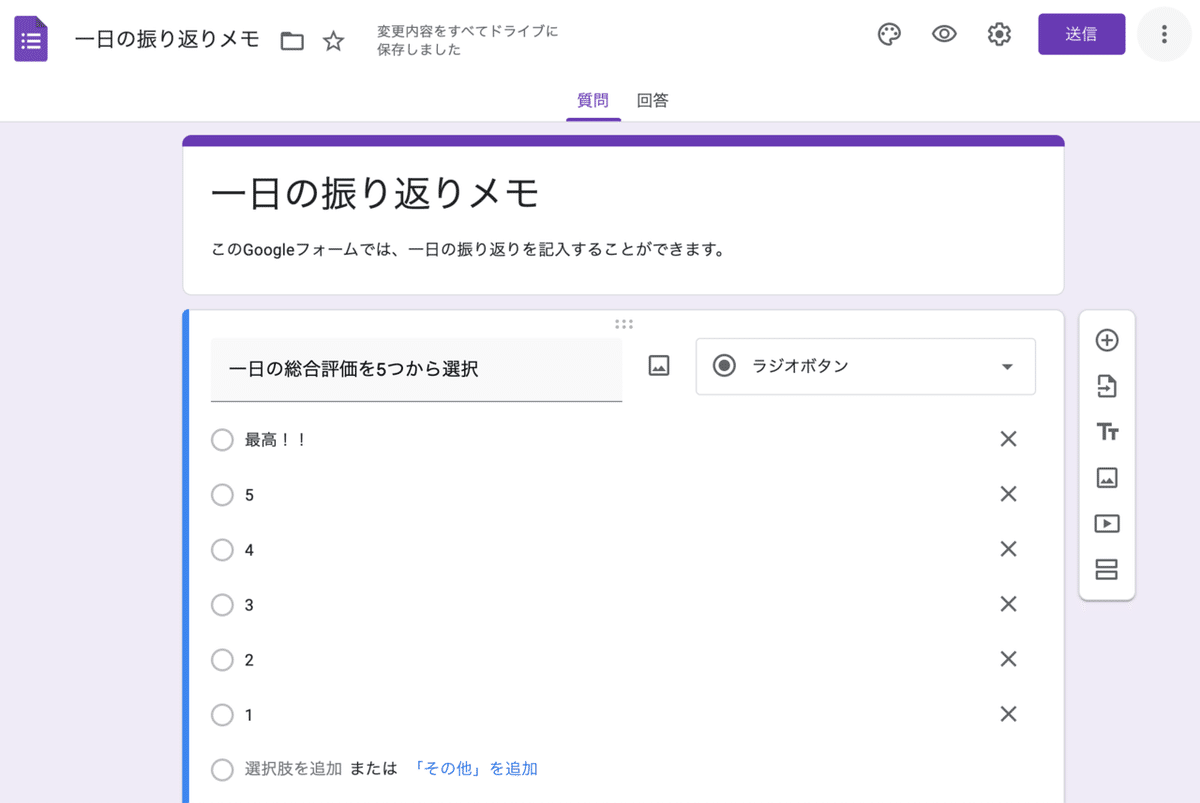Add an その他 option via the link
The height and width of the screenshot is (803, 1200).
click(x=477, y=769)
